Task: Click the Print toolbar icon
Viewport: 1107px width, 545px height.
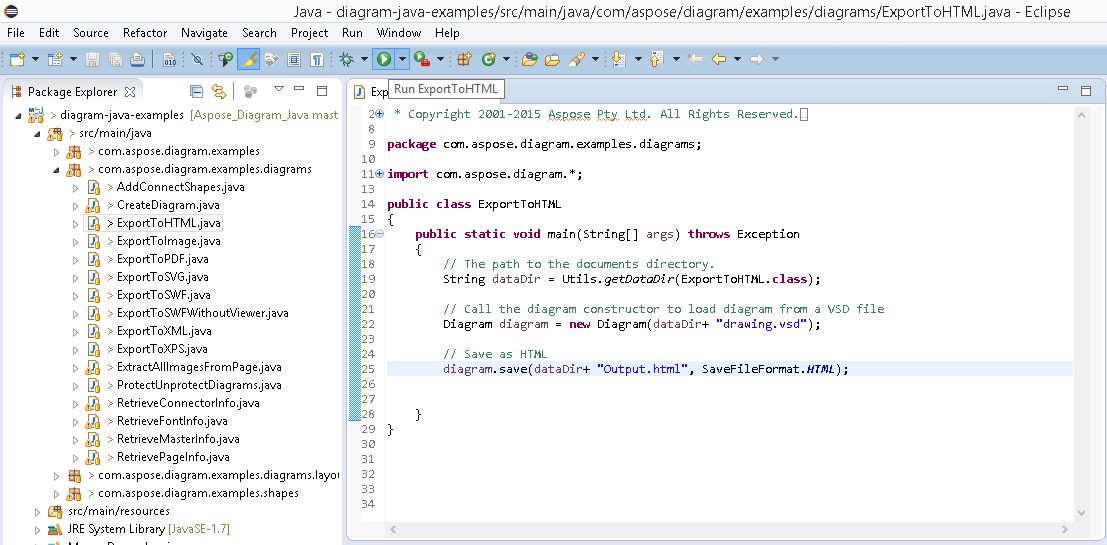Action: 137,59
